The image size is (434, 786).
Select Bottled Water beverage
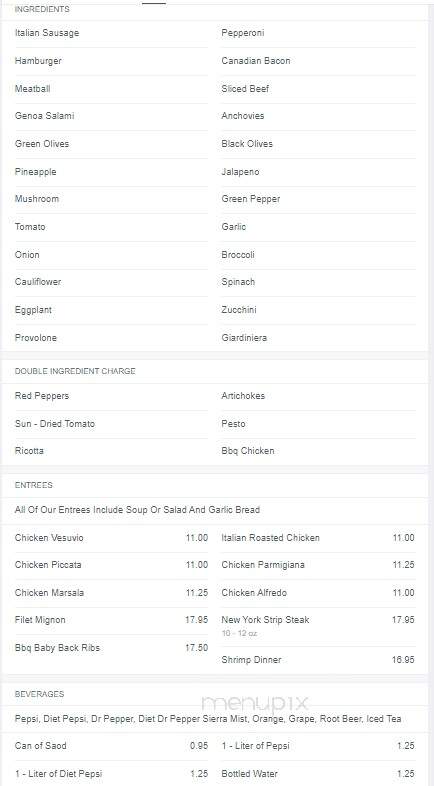click(318, 774)
